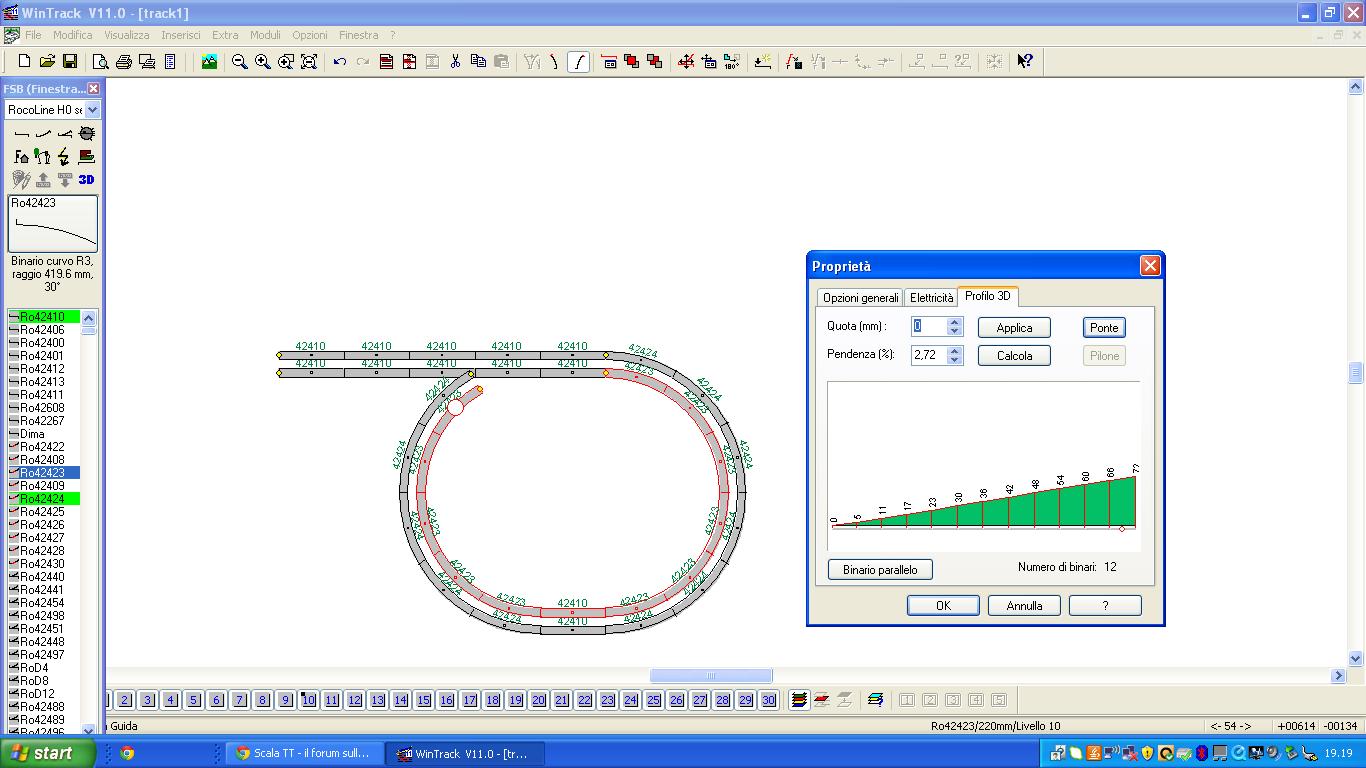This screenshot has width=1366, height=768.
Task: Open the Moduli menu
Action: tap(265, 35)
